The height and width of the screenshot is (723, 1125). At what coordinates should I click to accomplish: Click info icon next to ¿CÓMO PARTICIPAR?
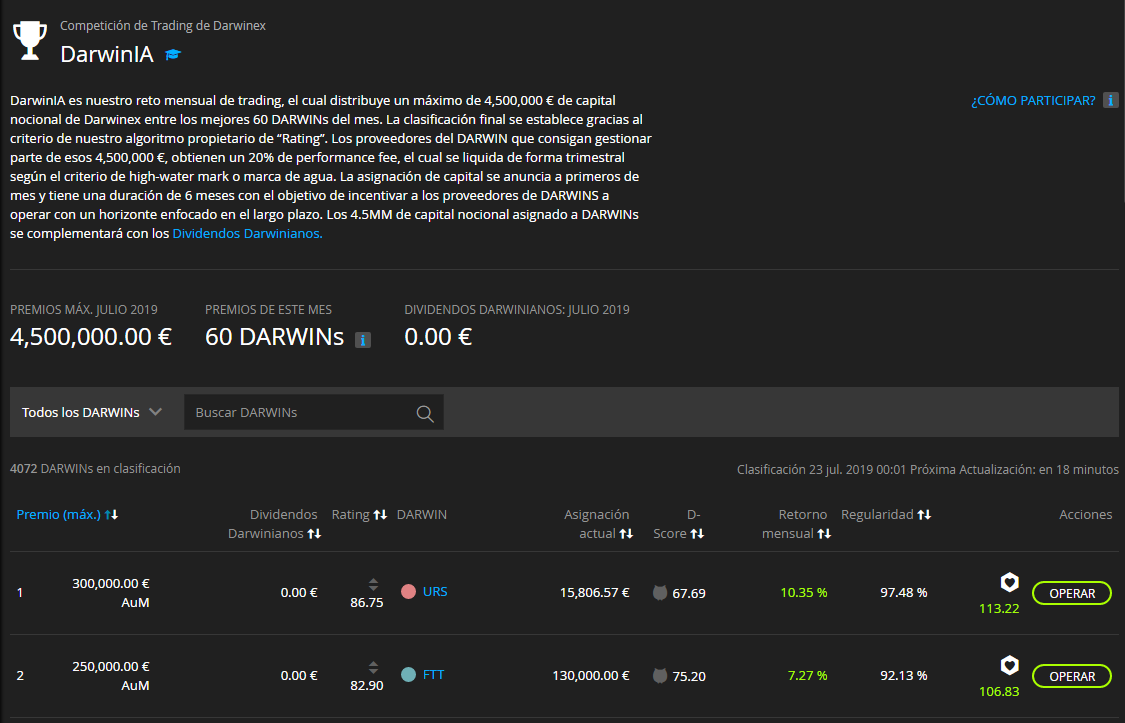(x=1111, y=100)
